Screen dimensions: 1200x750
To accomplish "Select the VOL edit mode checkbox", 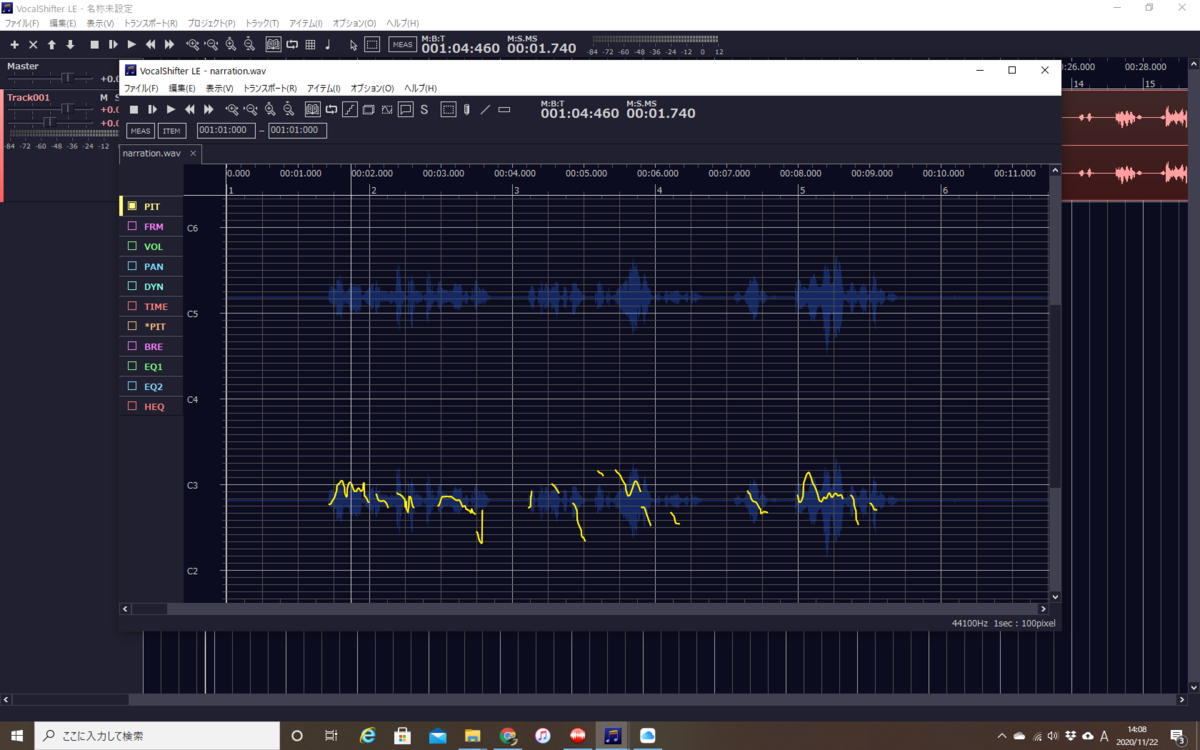I will 132,246.
